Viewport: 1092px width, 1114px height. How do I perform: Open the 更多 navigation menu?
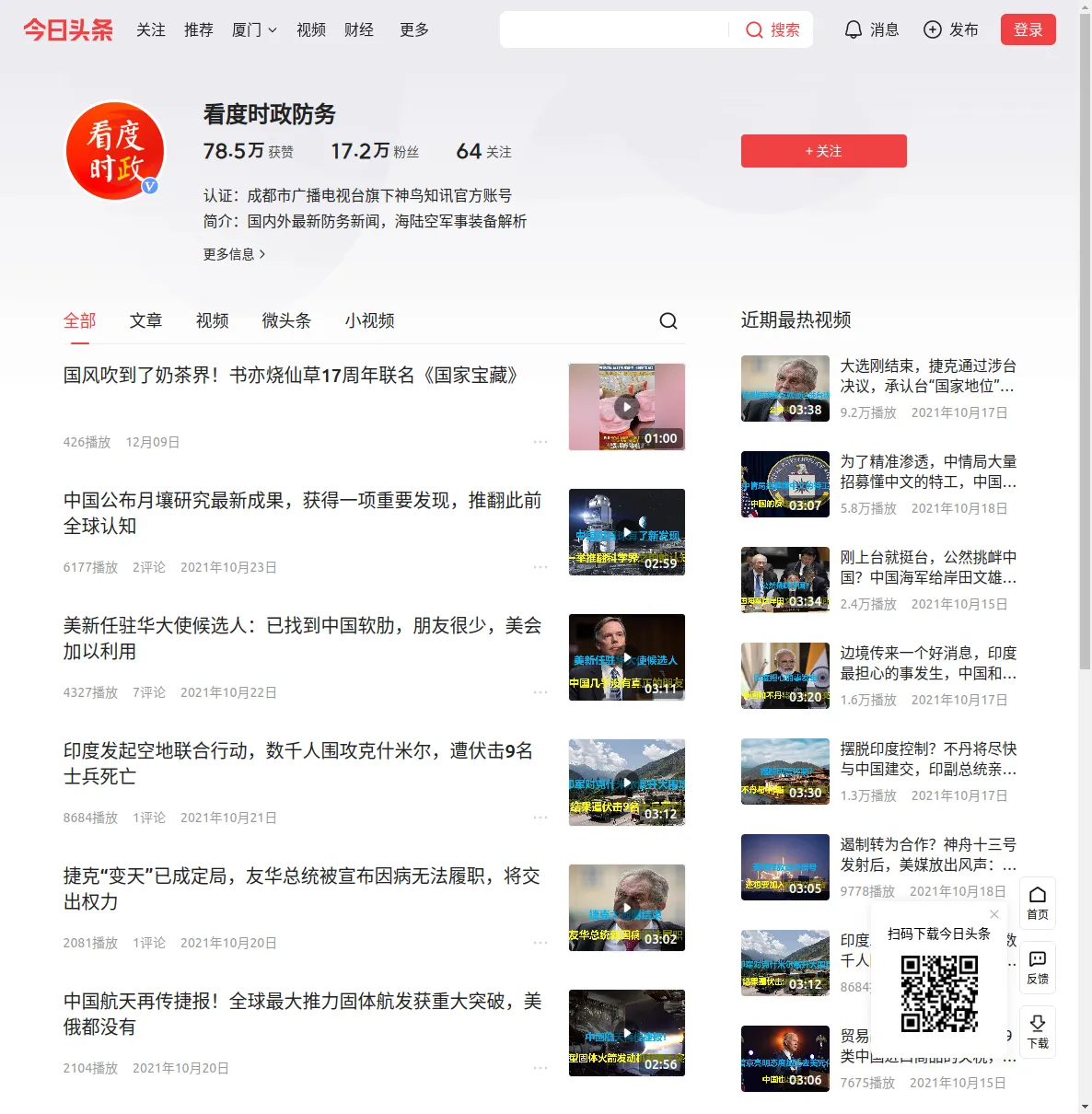pyautogui.click(x=414, y=29)
